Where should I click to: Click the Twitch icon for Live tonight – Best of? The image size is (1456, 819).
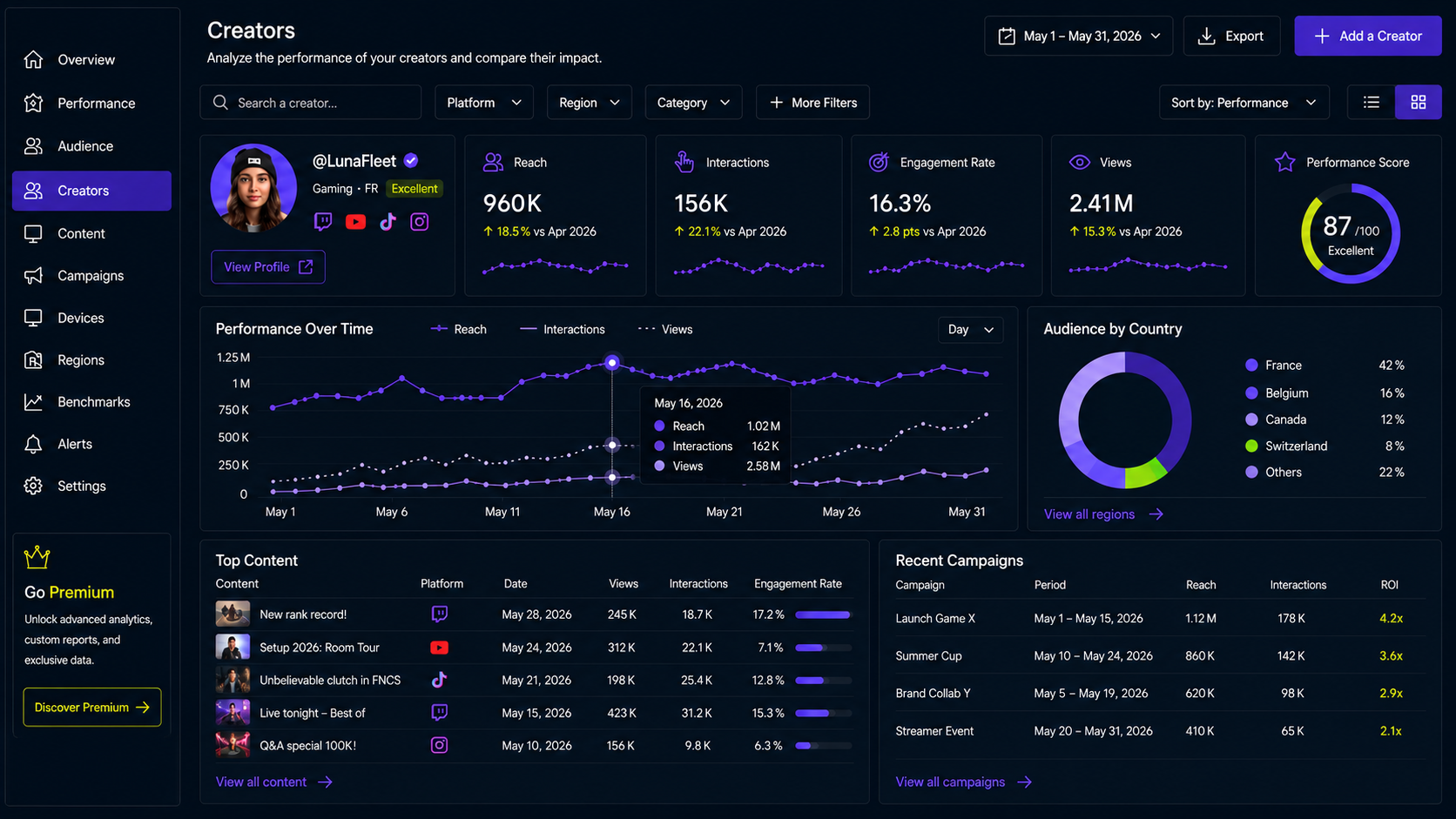440,713
